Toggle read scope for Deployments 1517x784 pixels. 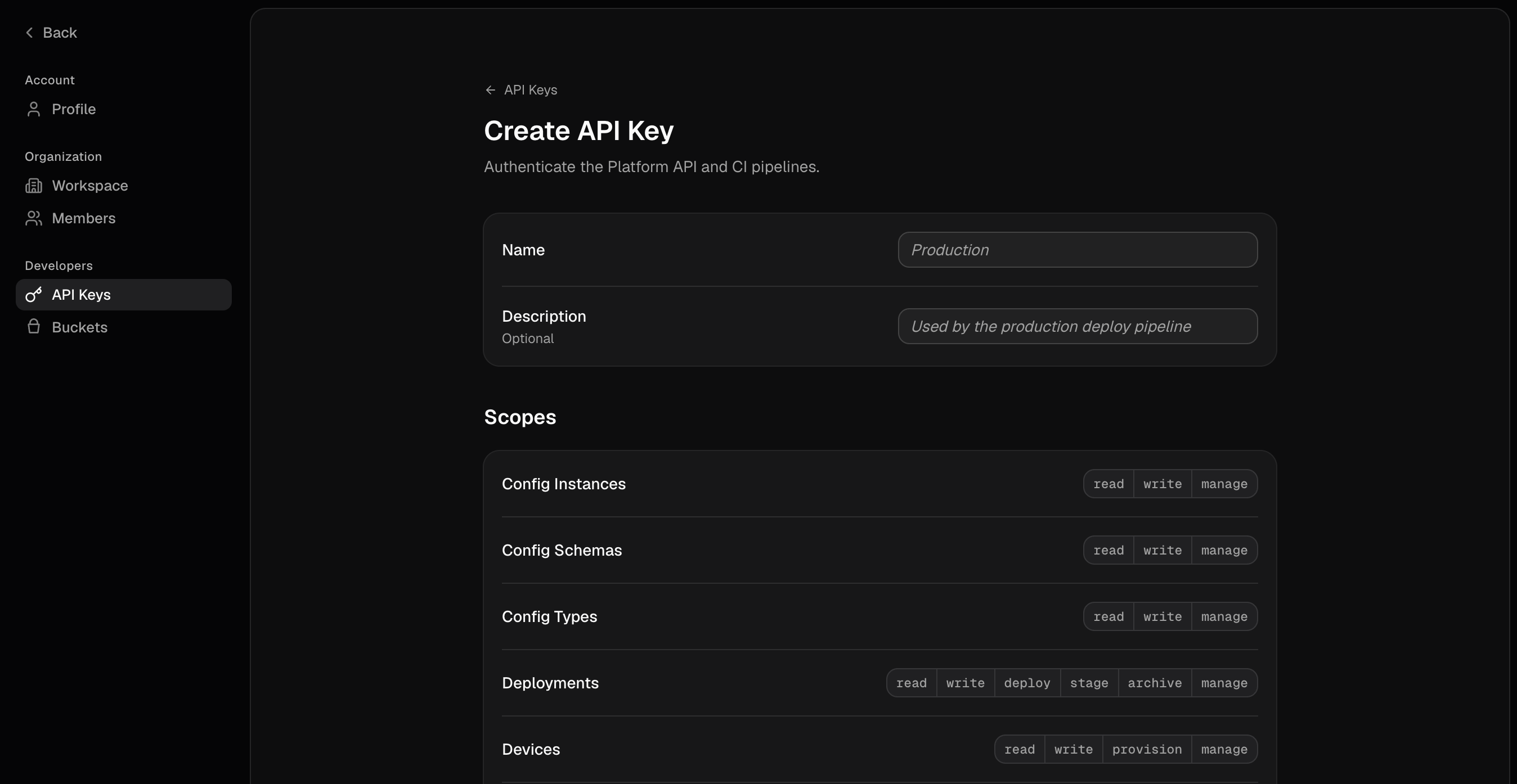(x=911, y=683)
